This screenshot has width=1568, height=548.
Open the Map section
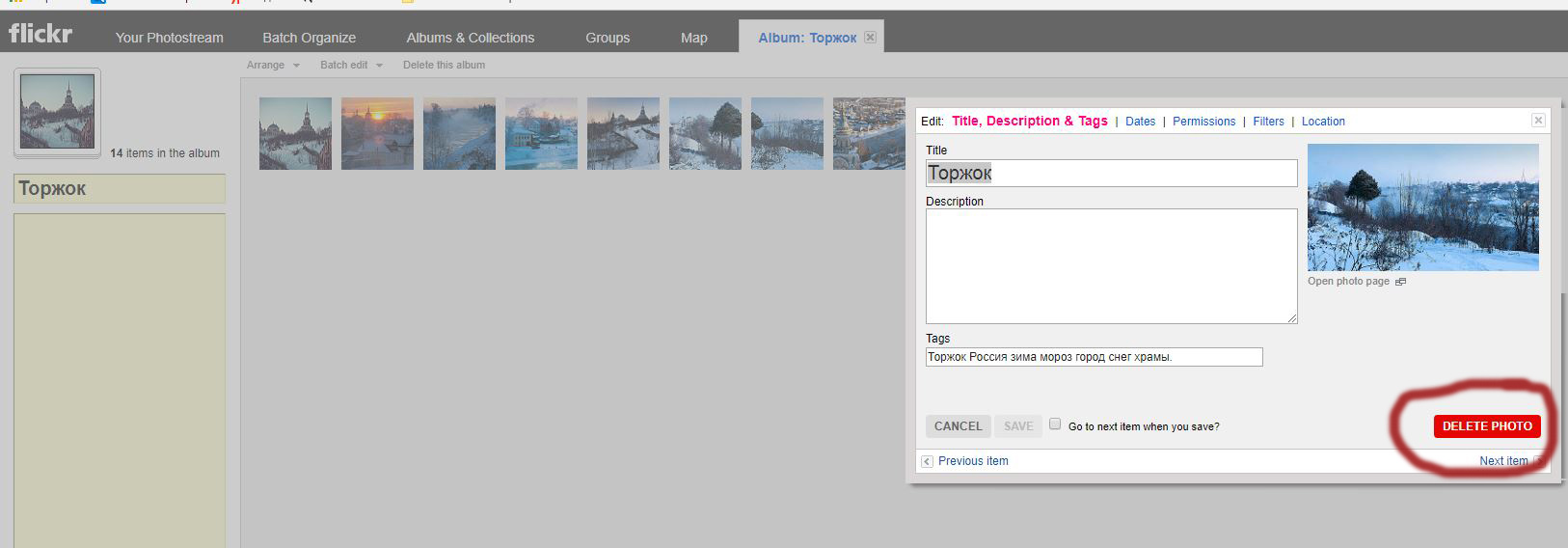click(694, 38)
